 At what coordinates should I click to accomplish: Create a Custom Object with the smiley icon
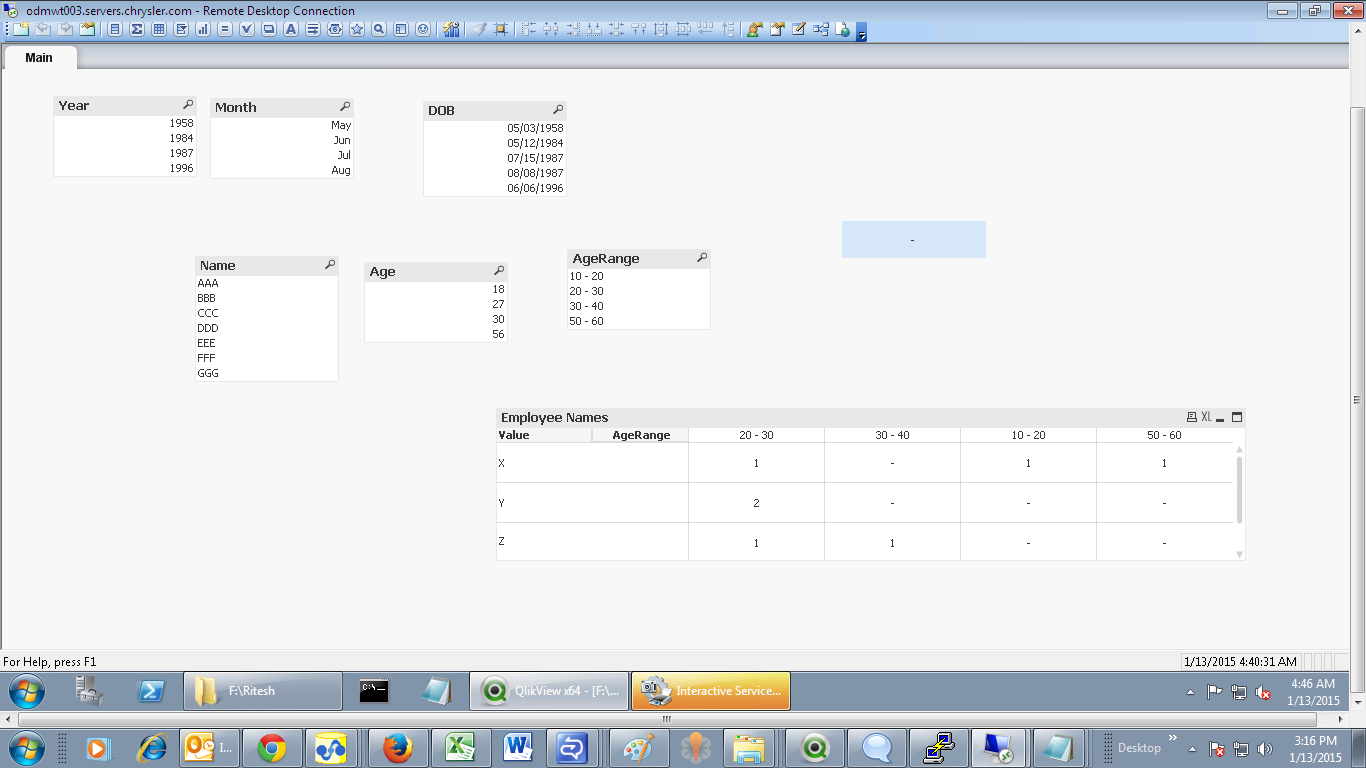point(423,30)
